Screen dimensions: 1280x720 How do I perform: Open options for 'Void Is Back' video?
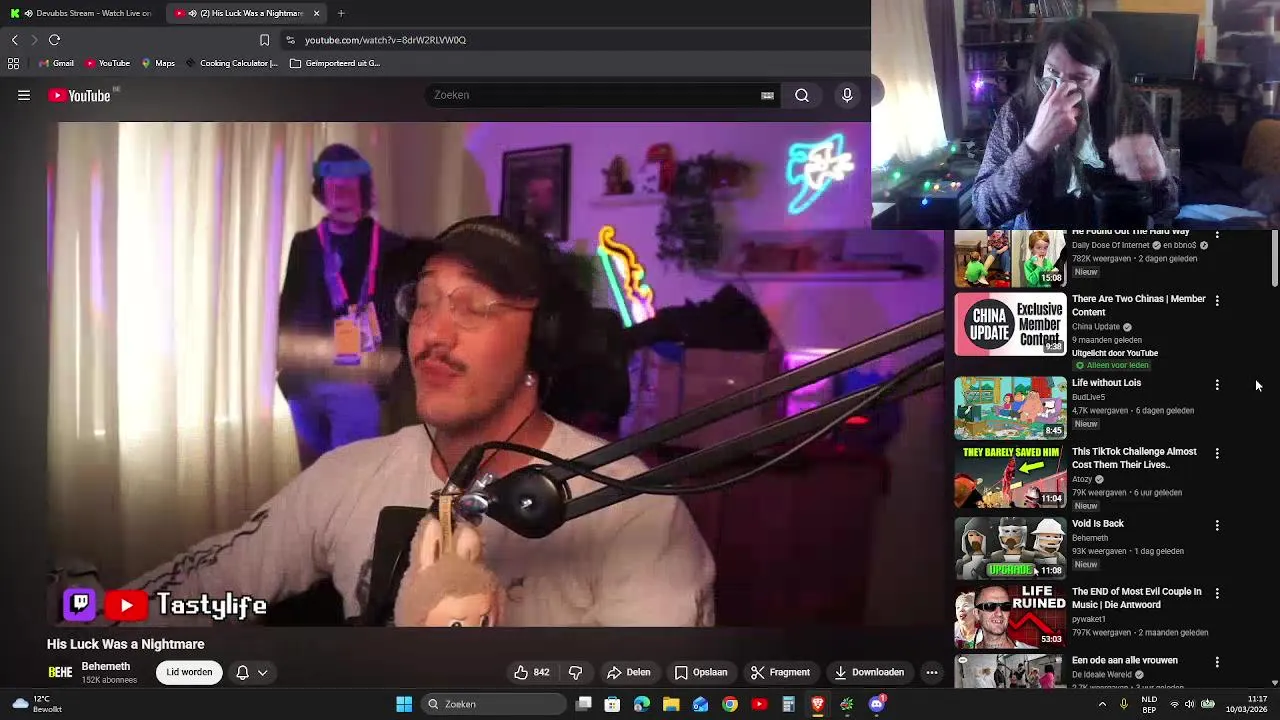coord(1217,526)
